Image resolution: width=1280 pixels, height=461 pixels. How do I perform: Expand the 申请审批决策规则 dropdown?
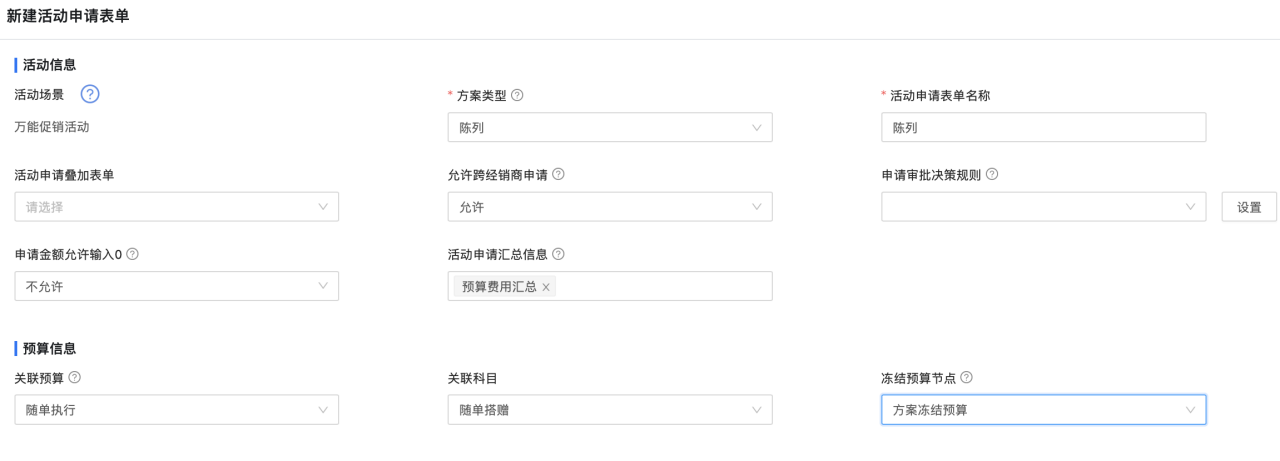pyautogui.click(x=1043, y=207)
